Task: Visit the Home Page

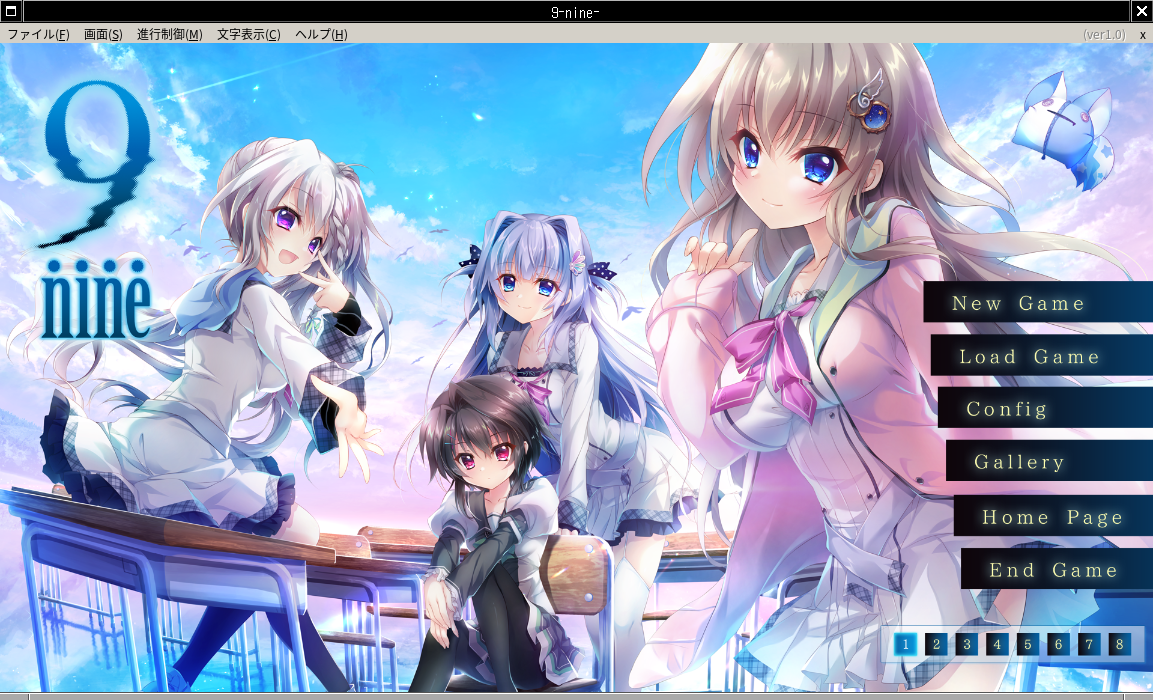Action: (x=1053, y=516)
